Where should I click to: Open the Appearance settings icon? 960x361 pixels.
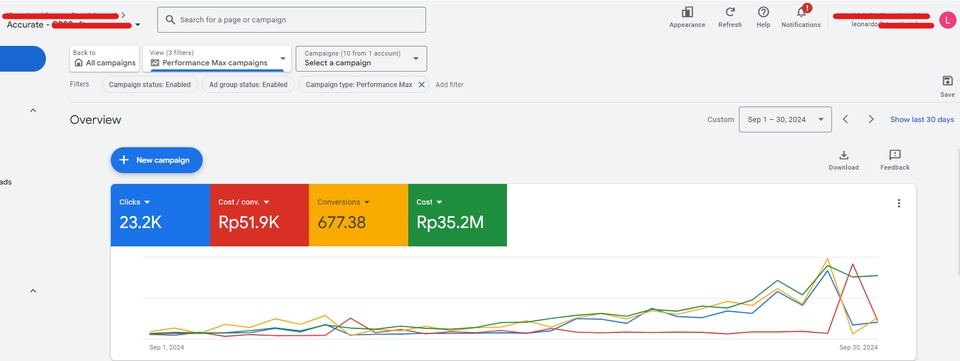coord(687,12)
